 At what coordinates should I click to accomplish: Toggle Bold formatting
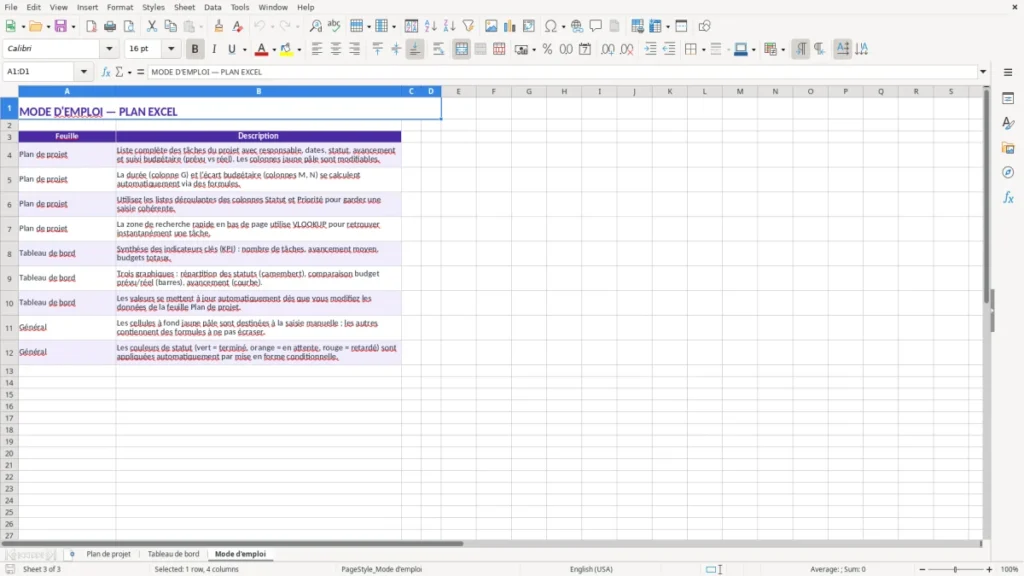(x=195, y=49)
